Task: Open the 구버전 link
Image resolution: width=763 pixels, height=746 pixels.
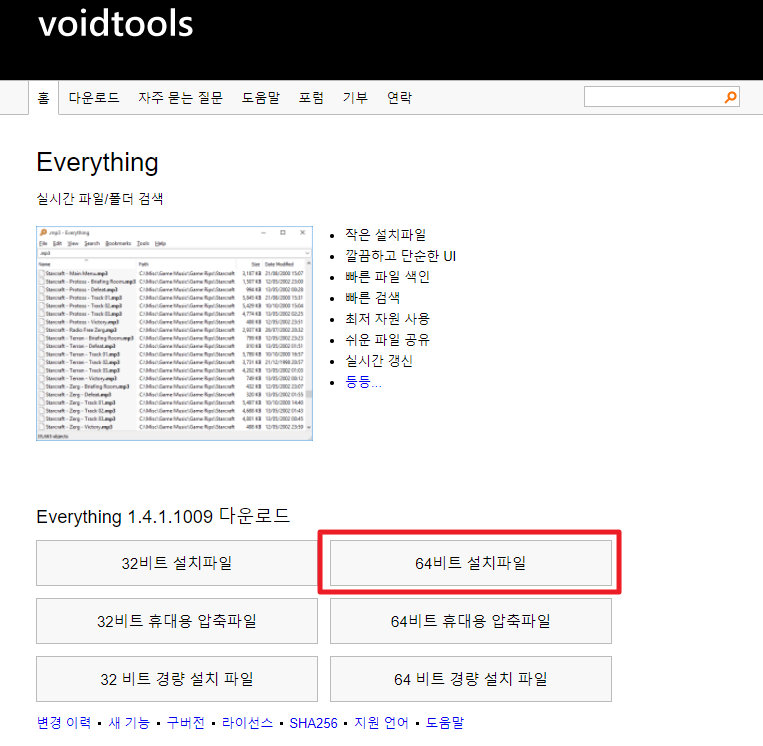Action: [185, 723]
